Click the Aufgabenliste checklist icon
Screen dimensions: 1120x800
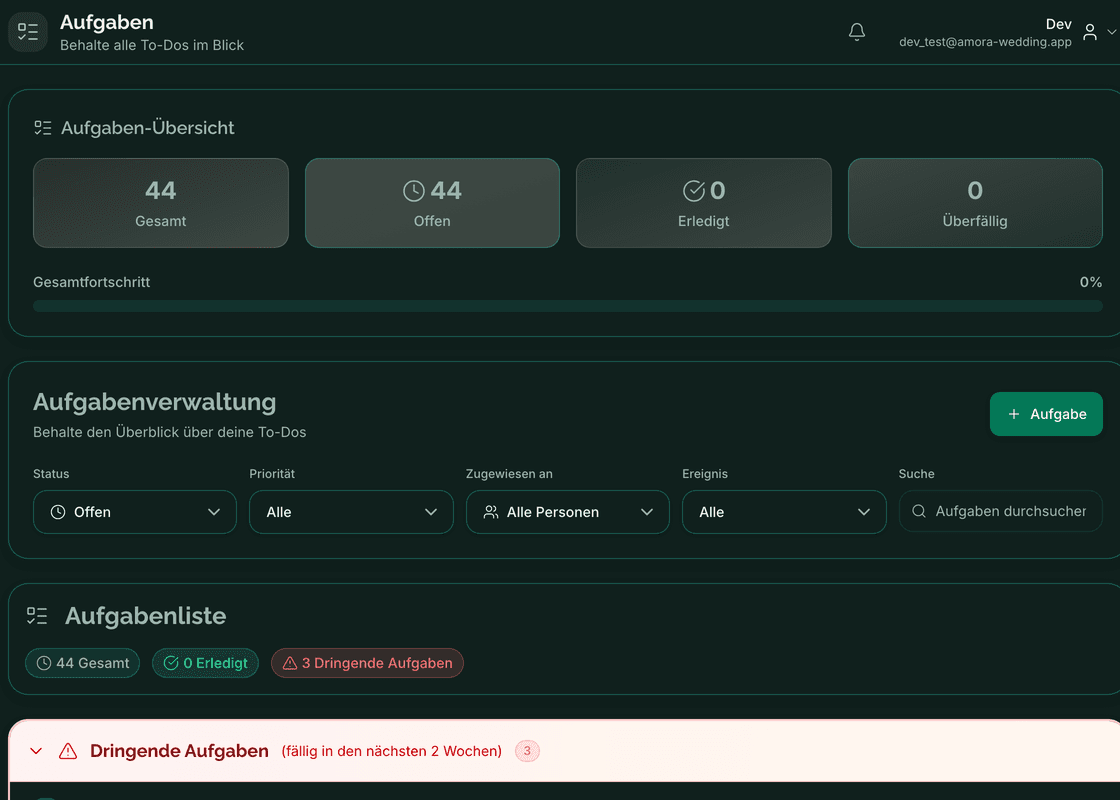(x=37, y=616)
